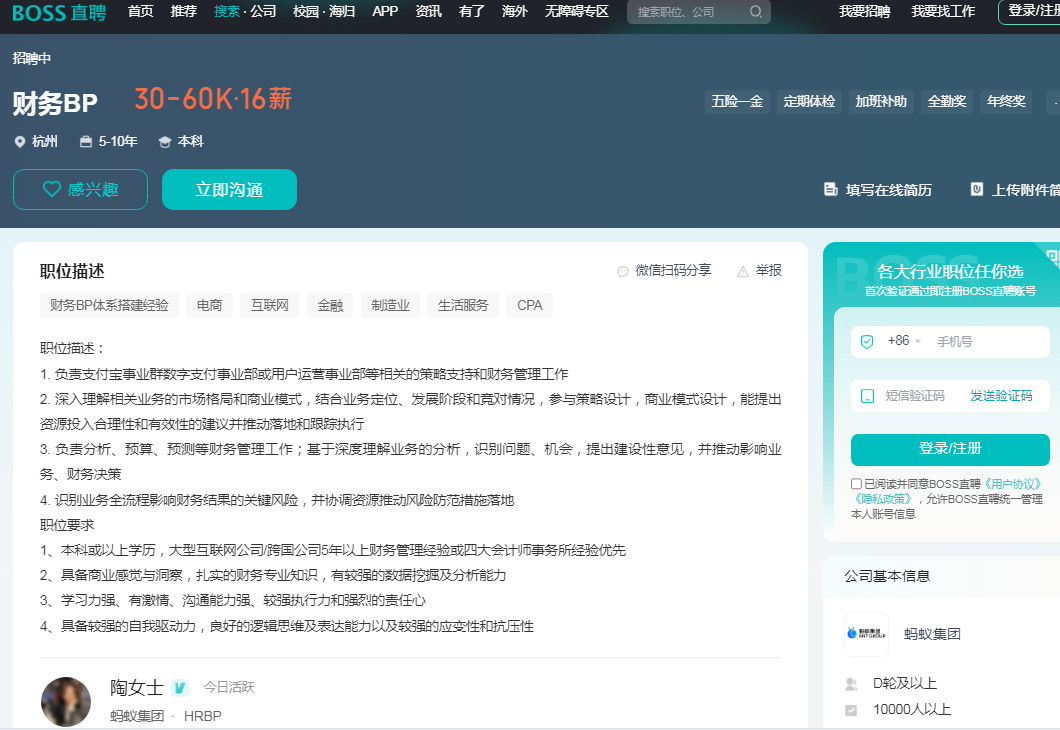Click the teal 登录/注册 submit button
This screenshot has width=1060, height=730.
950,449
